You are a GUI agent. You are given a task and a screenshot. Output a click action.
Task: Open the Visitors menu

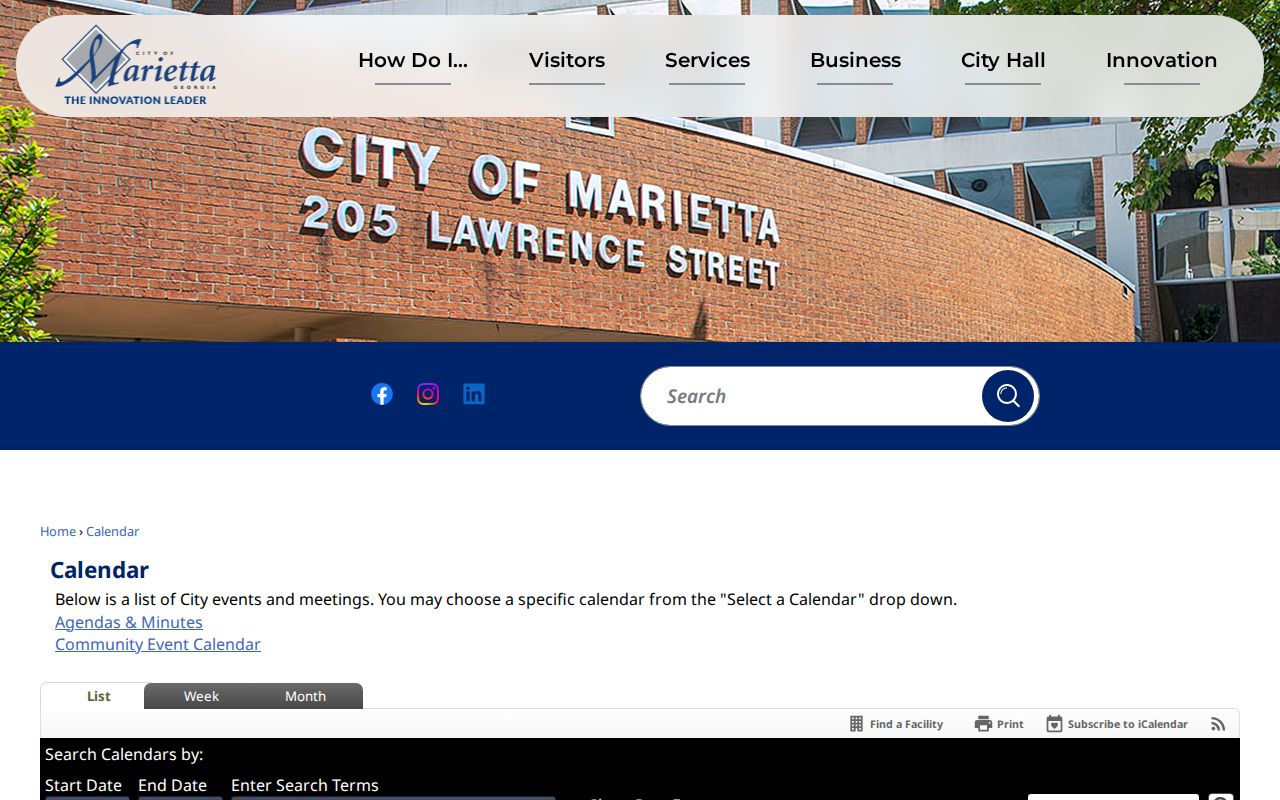click(567, 60)
